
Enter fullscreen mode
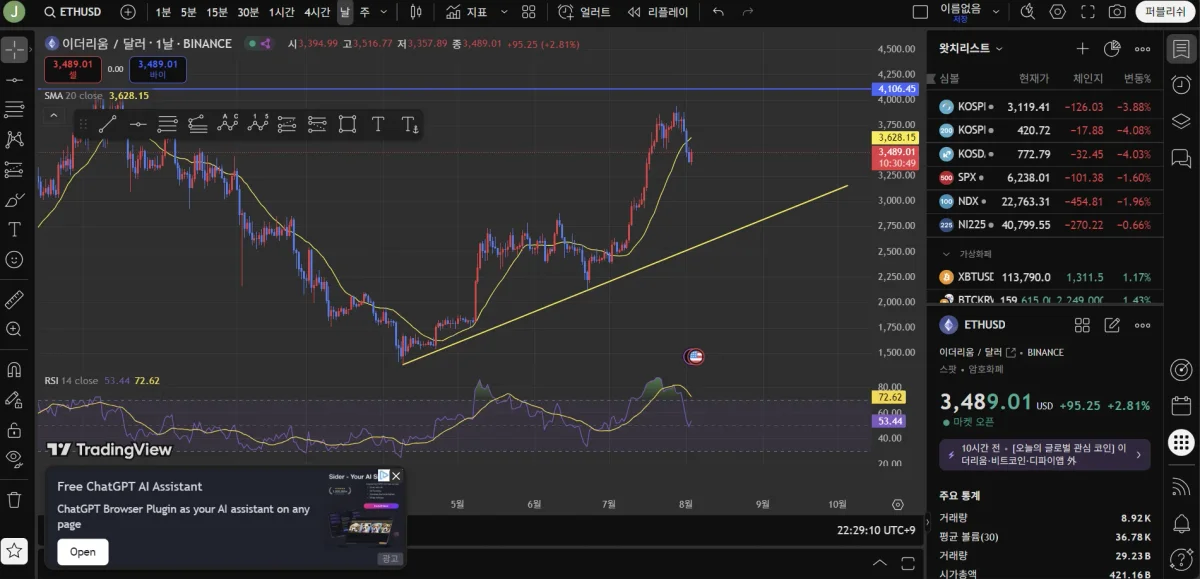click(1087, 12)
